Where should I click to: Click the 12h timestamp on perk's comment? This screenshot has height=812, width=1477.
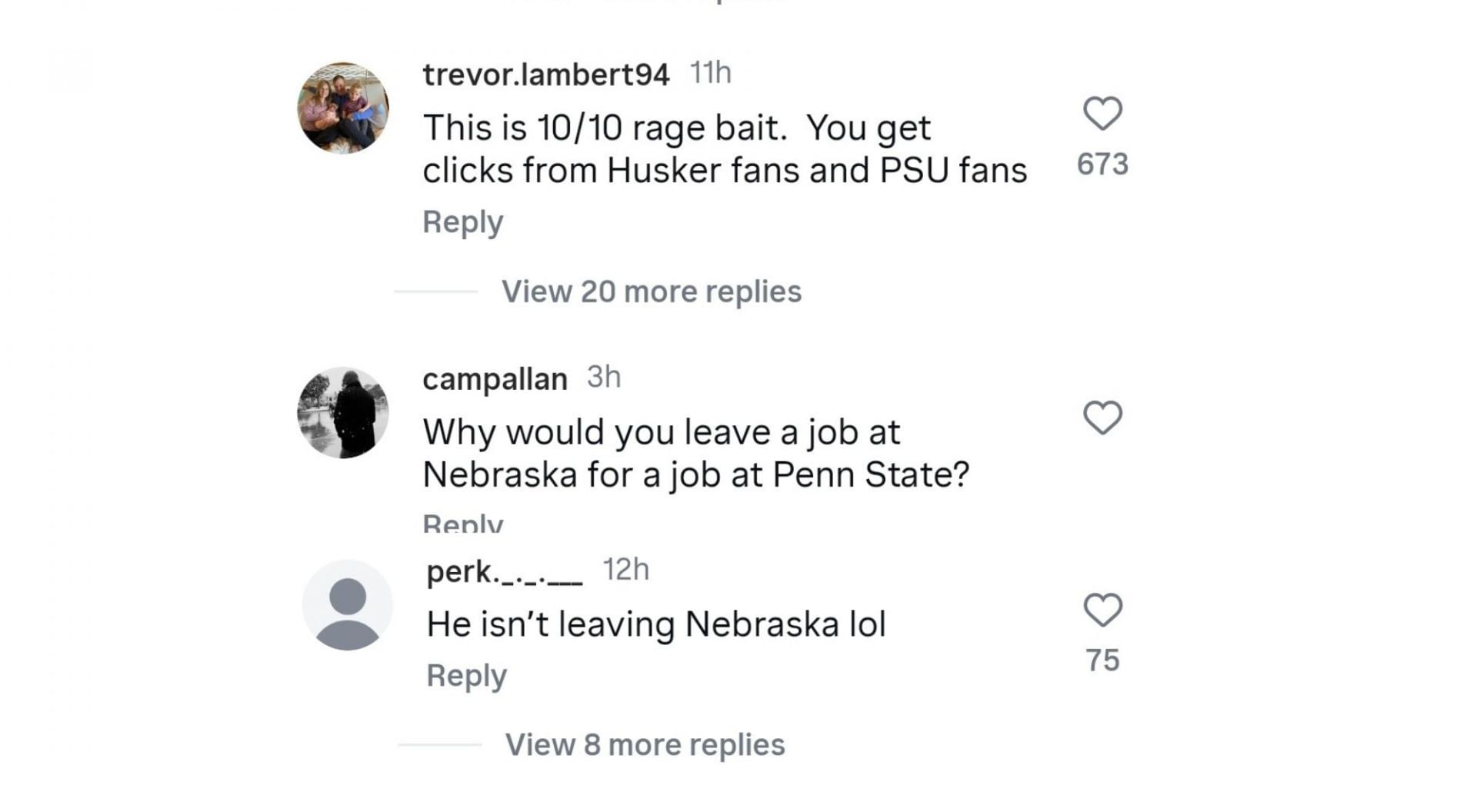(625, 570)
